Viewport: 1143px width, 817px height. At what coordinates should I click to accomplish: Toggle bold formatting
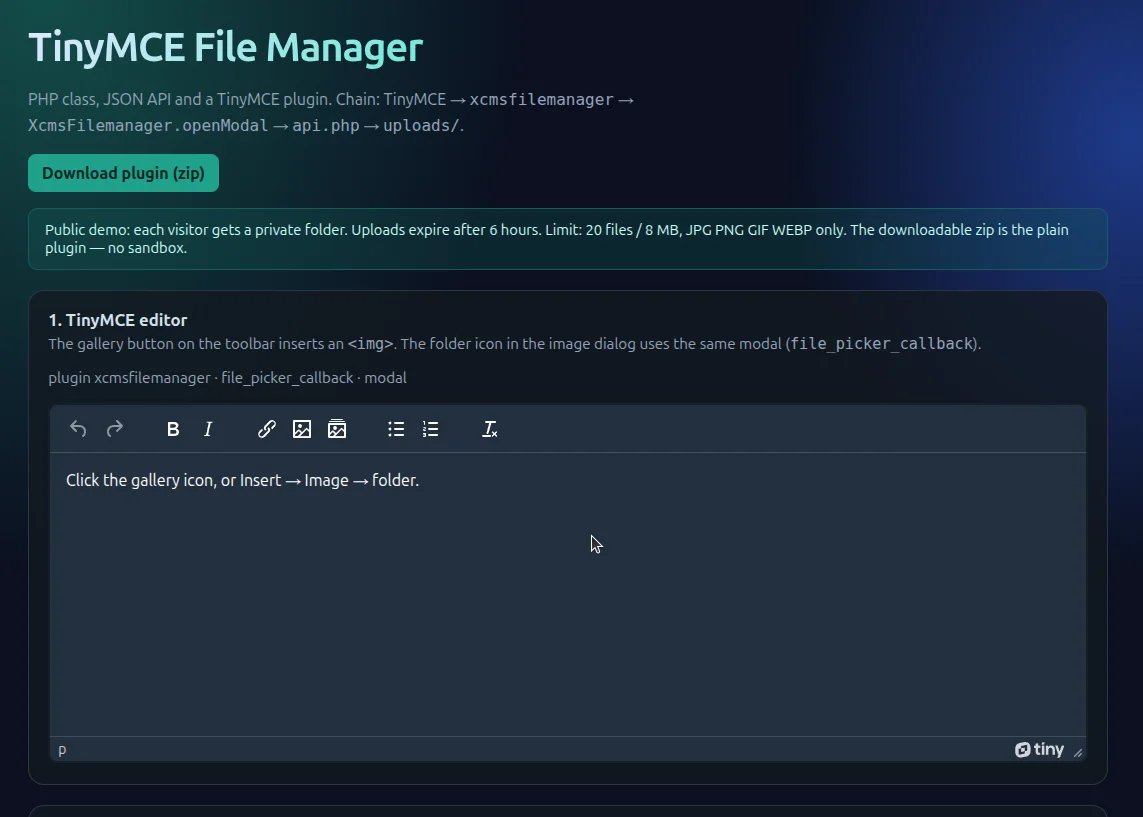tap(173, 429)
